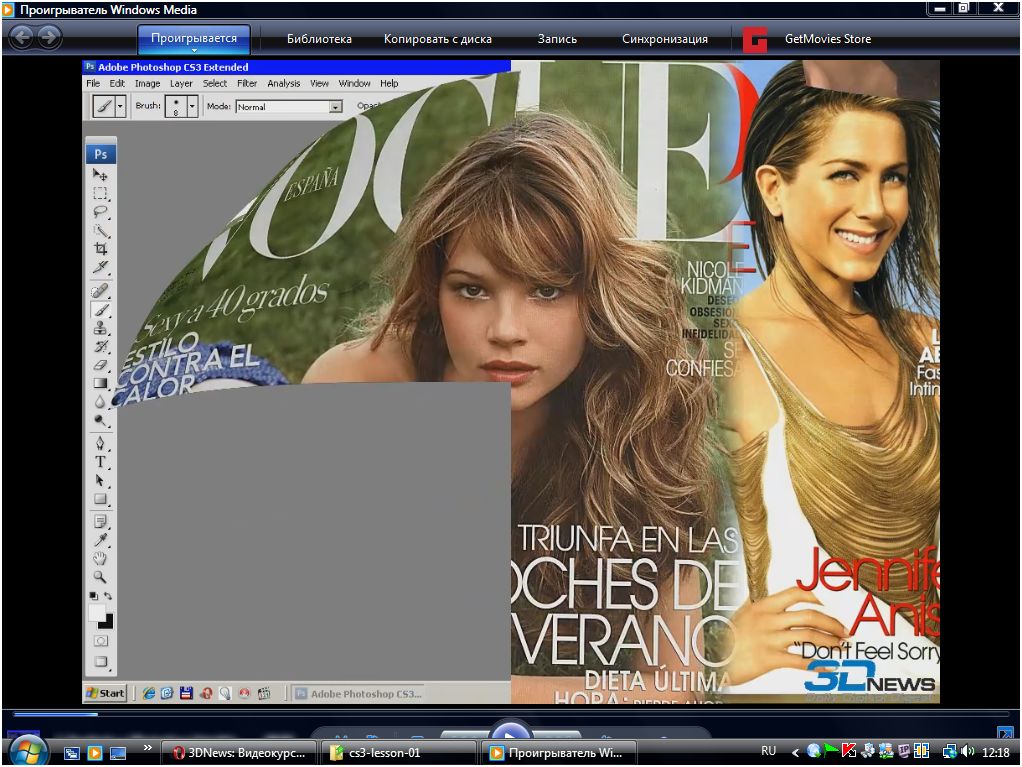Open the Window menu
1022x767 pixels.
(x=355, y=83)
